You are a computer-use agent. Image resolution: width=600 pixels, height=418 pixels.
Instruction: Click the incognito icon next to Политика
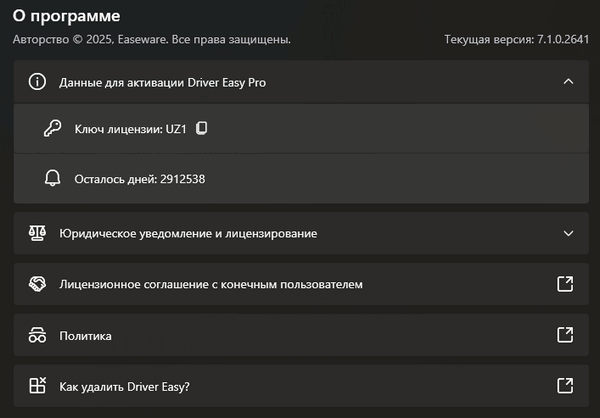tap(38, 336)
